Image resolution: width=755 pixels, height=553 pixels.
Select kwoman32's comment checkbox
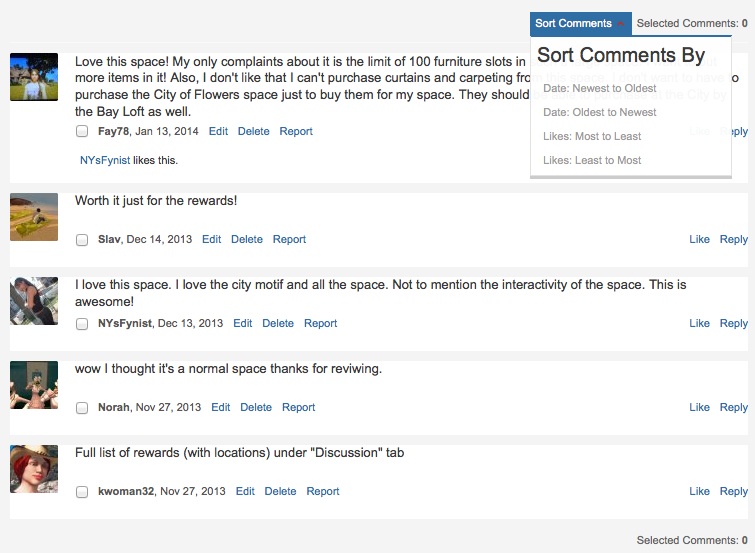point(82,491)
